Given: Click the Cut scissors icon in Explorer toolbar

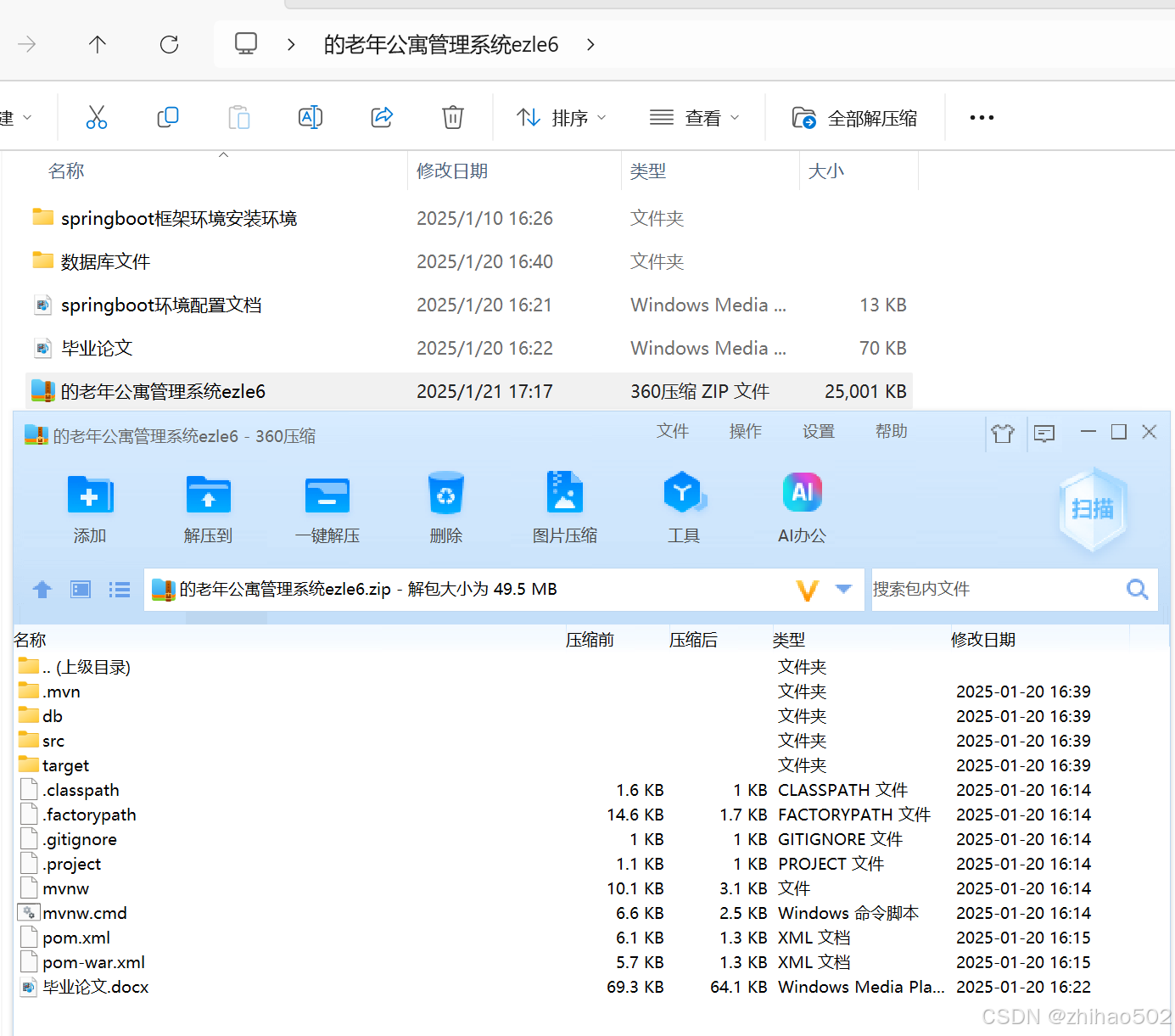Looking at the screenshot, I should (x=97, y=117).
